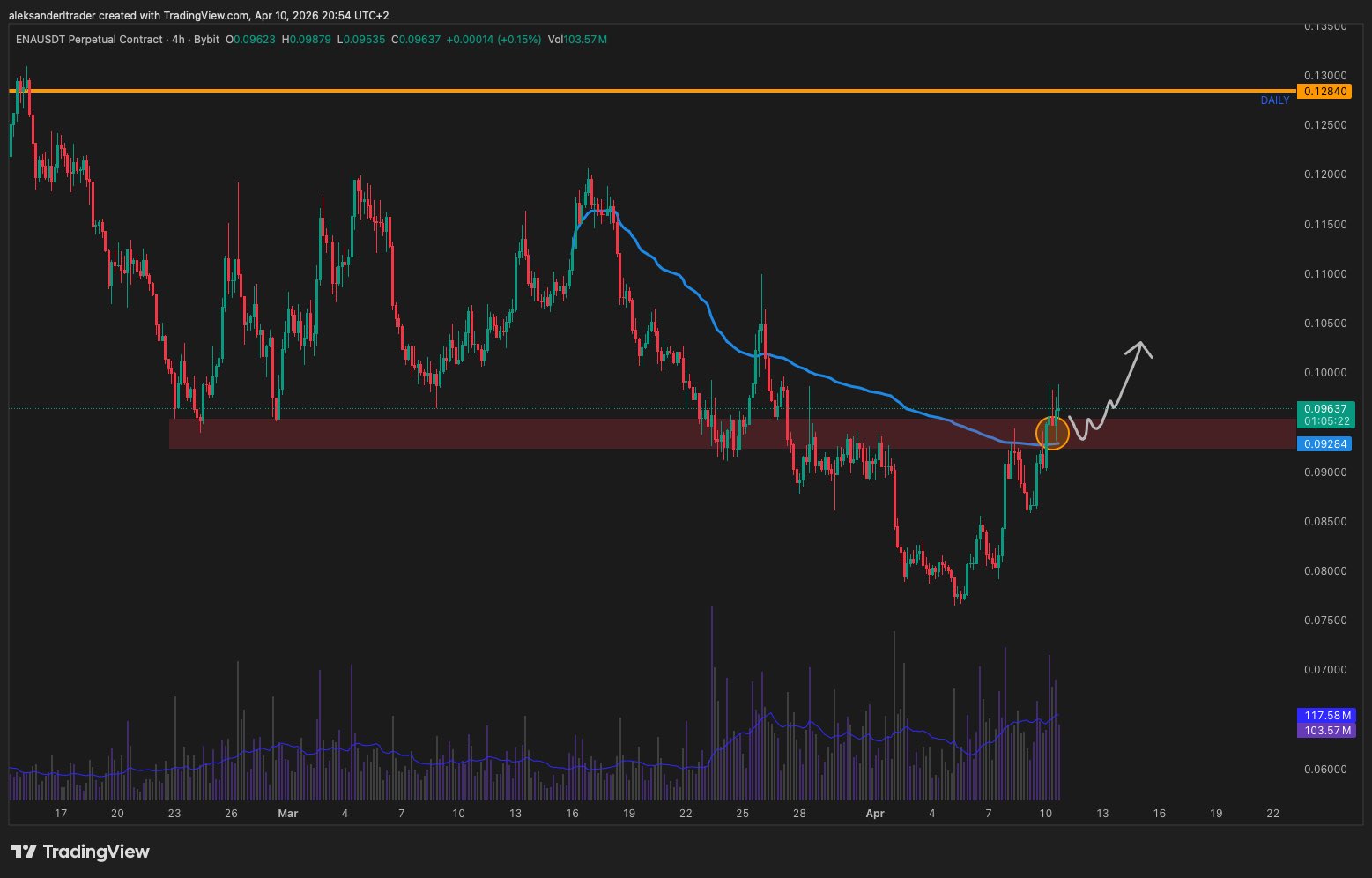The width and height of the screenshot is (1372, 878).
Task: Click the green 0.09637 current price label
Action: (x=1324, y=408)
